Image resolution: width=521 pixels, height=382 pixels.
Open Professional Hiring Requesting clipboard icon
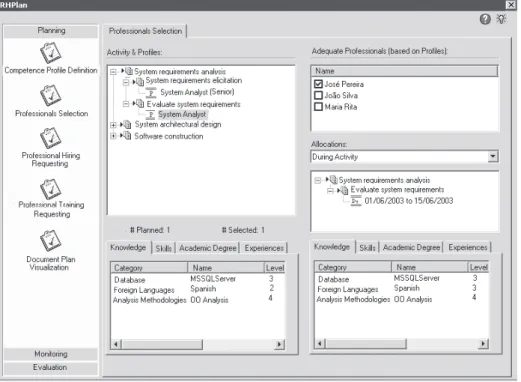coord(50,138)
